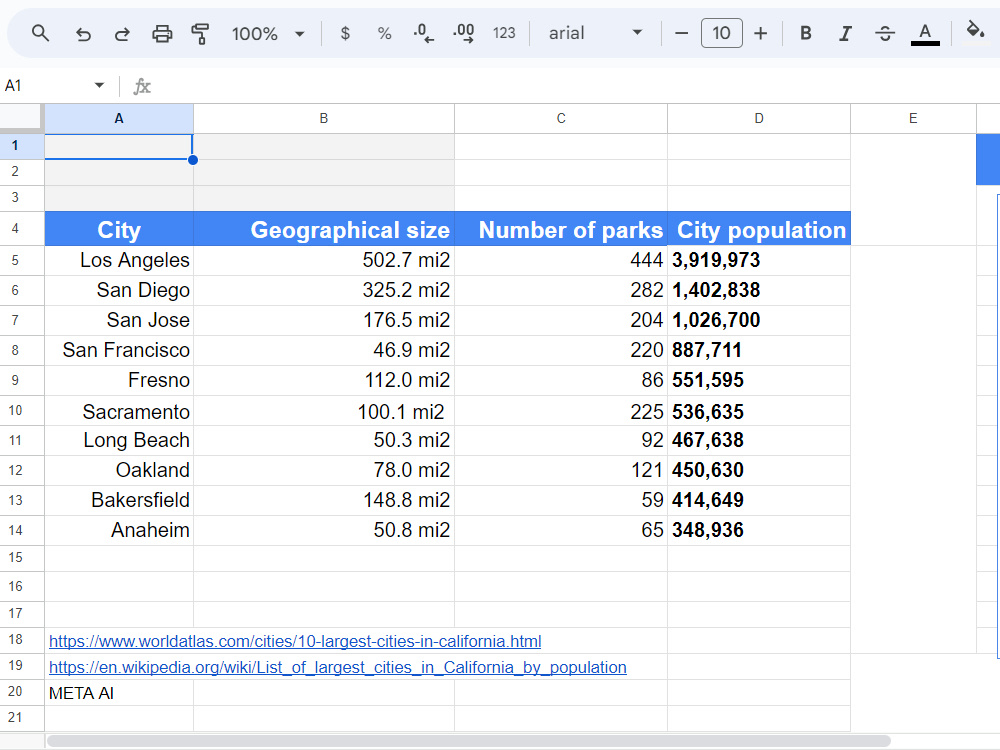1000x750 pixels.
Task: Toggle italic formatting
Action: 845,33
